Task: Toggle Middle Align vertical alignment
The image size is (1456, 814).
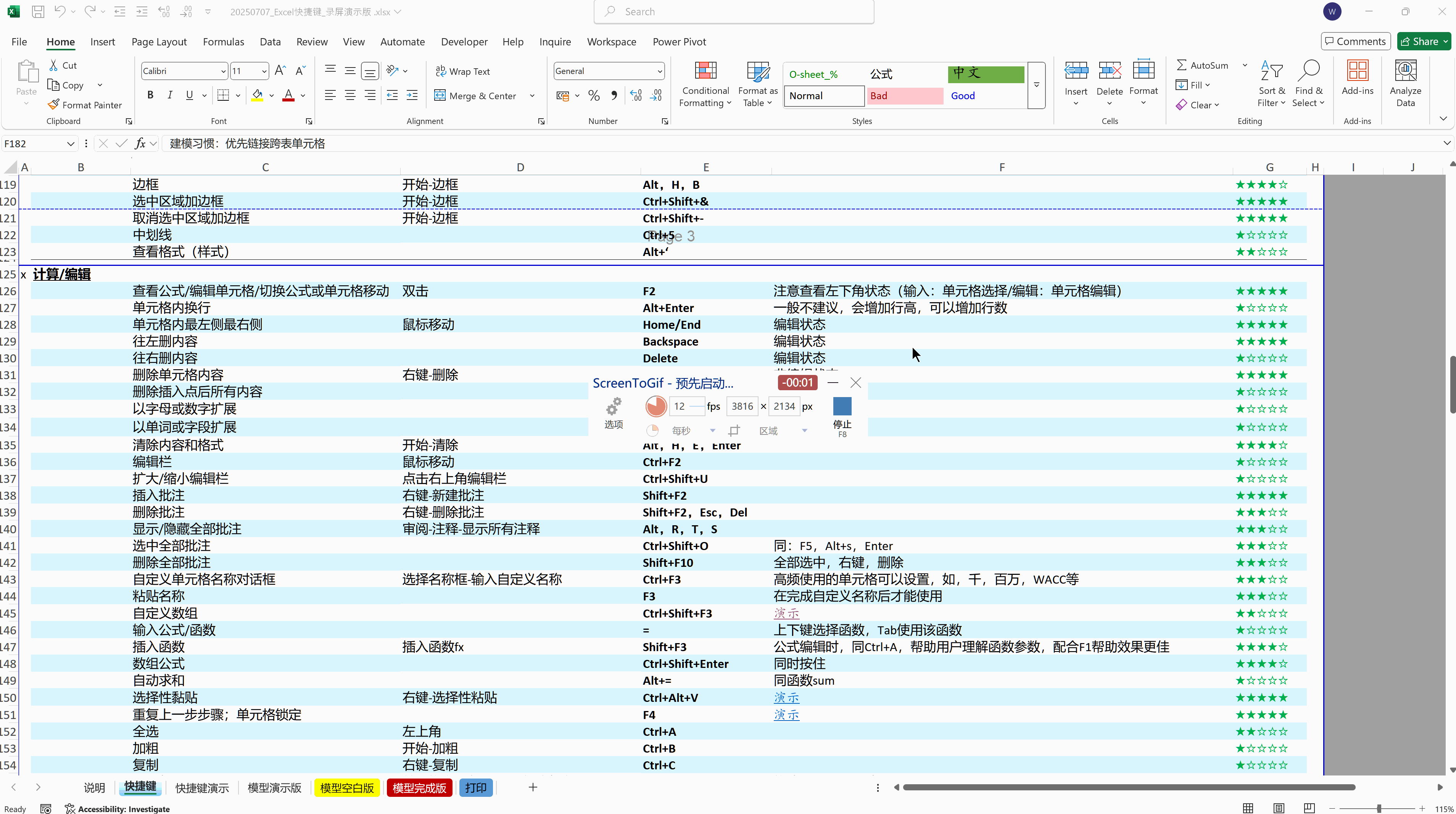Action: [350, 71]
